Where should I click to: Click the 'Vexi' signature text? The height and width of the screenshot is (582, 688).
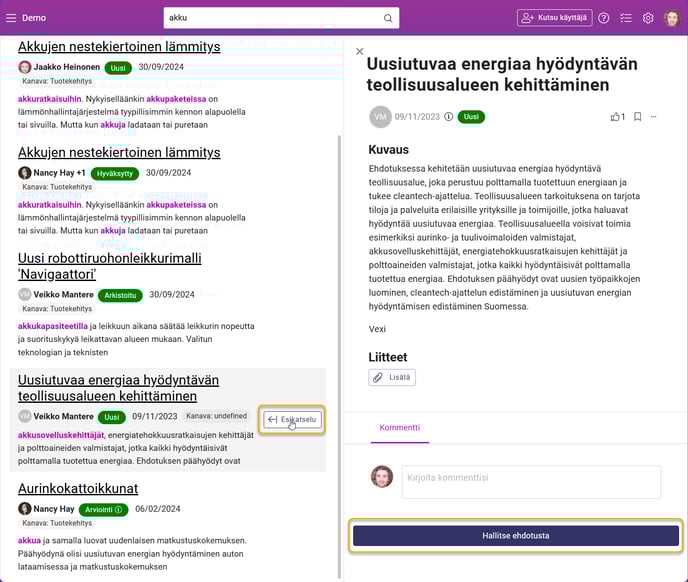(x=377, y=329)
